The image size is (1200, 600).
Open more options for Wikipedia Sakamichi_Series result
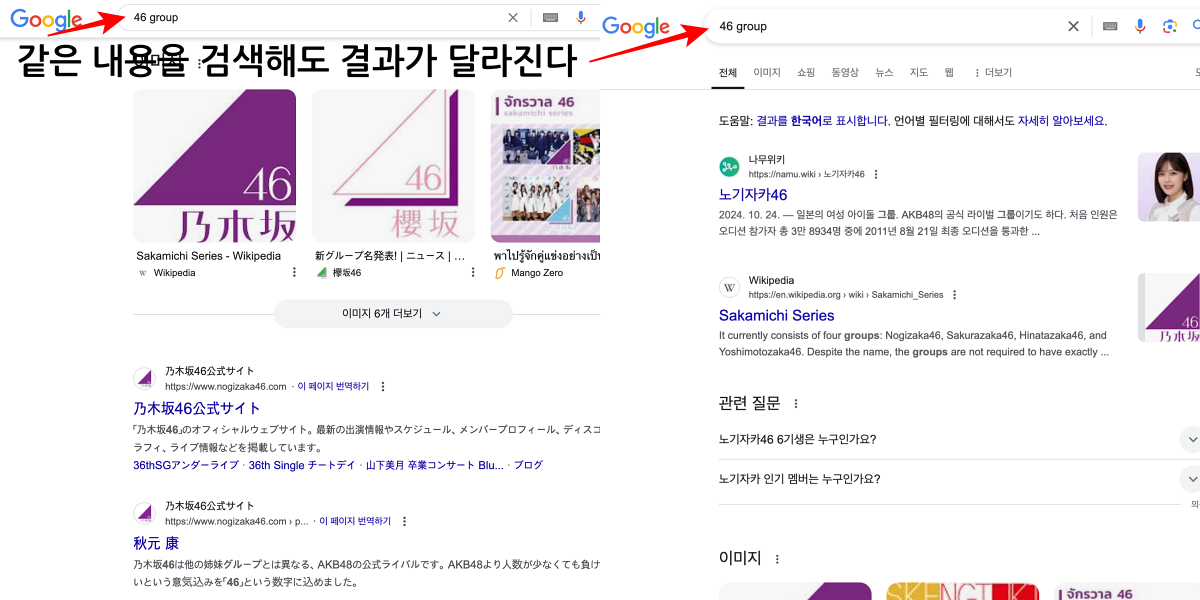955,295
